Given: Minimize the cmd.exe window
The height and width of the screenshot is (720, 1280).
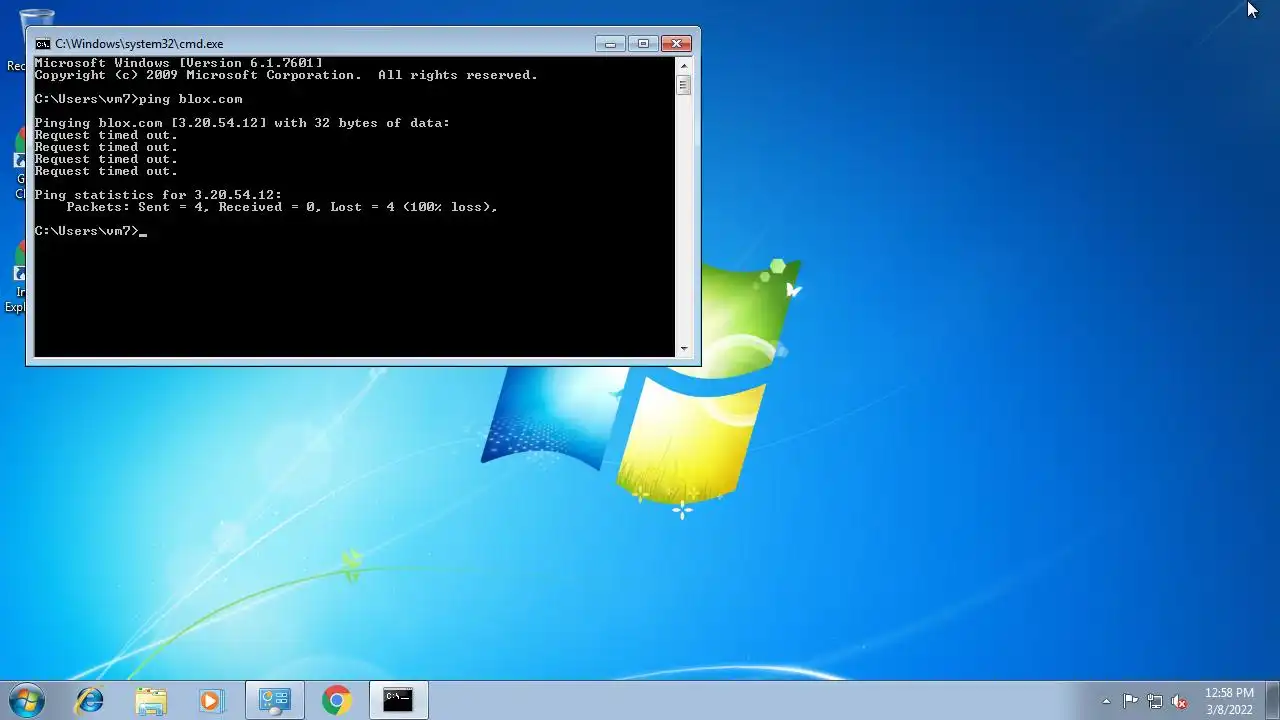Looking at the screenshot, I should pos(610,43).
